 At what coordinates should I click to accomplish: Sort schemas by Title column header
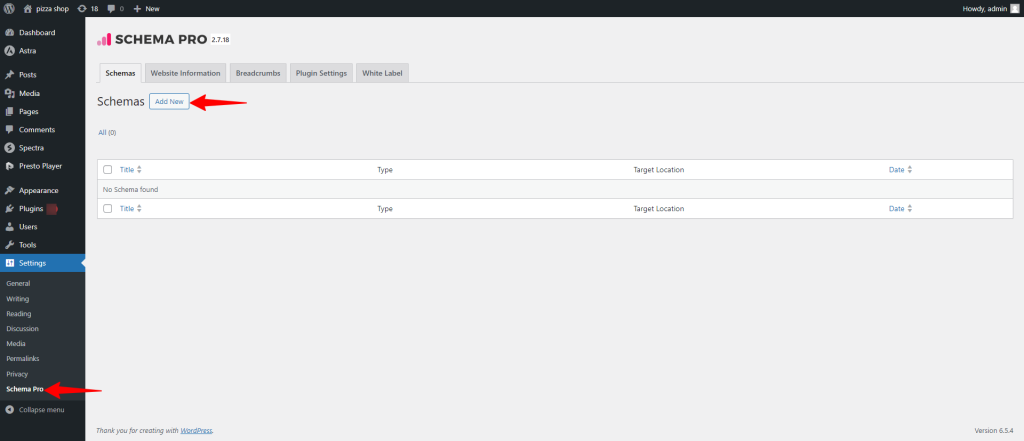click(x=127, y=170)
